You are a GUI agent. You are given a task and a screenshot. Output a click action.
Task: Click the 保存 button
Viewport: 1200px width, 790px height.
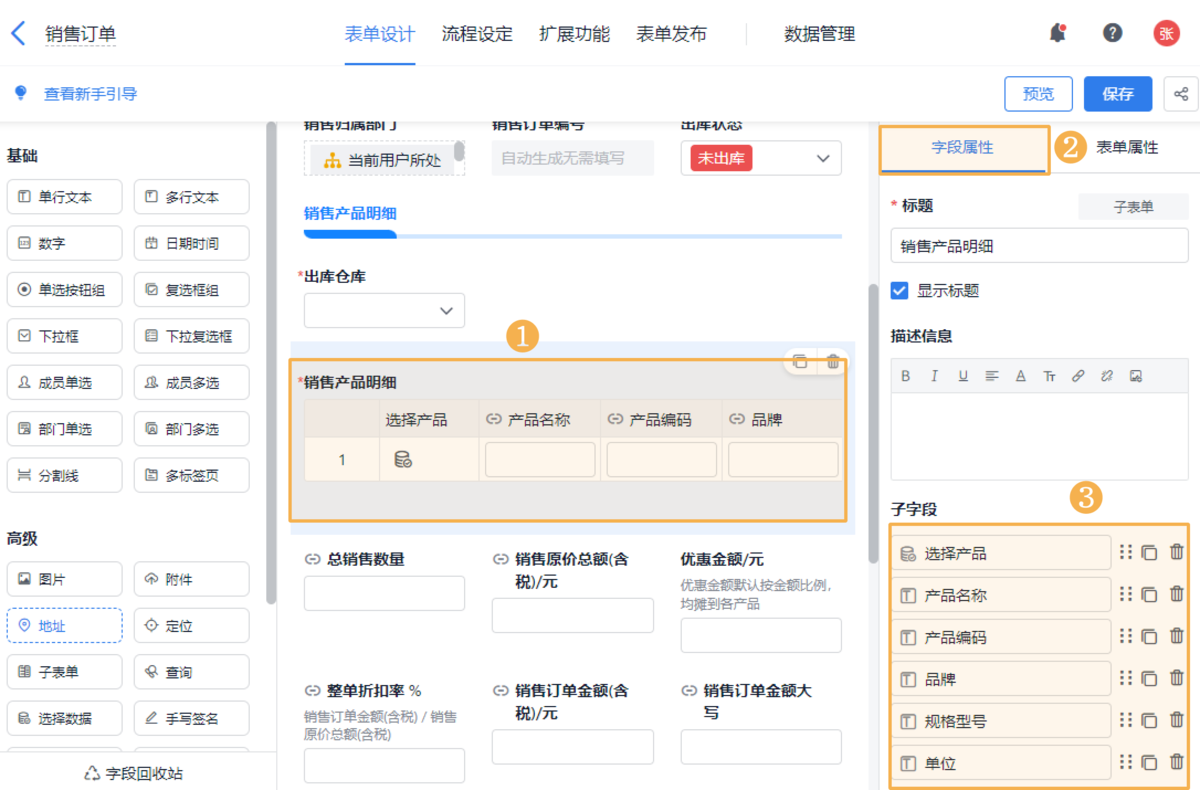coord(1117,94)
